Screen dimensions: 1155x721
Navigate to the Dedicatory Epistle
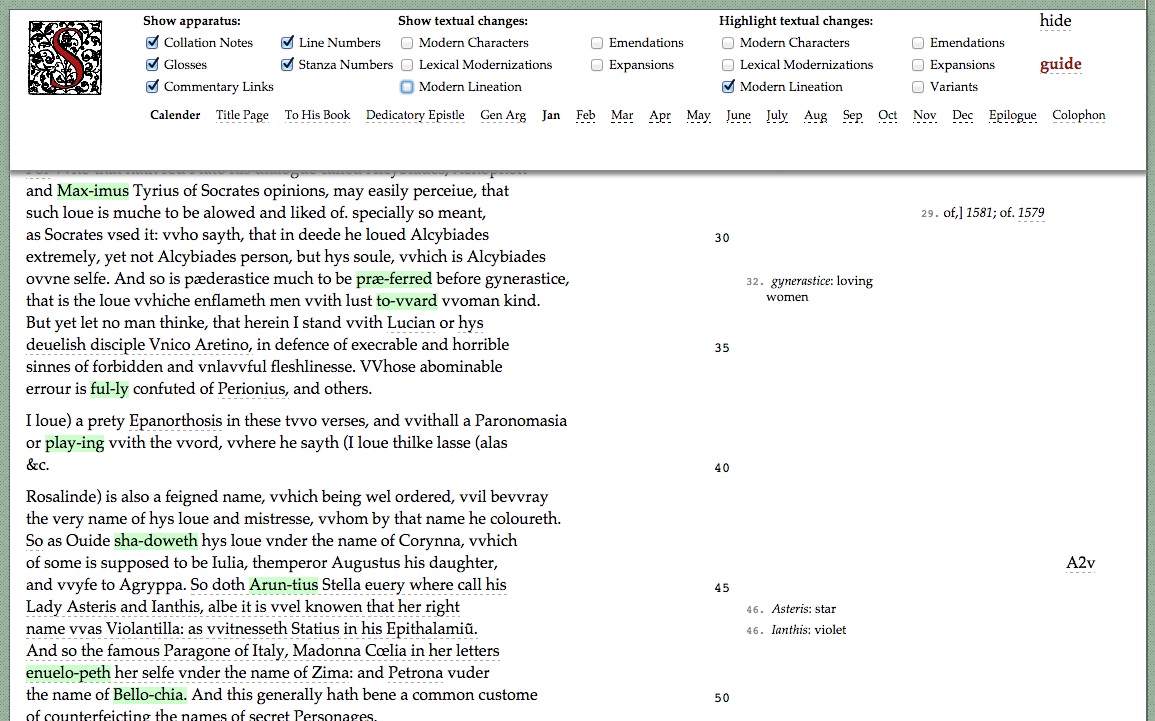(415, 115)
